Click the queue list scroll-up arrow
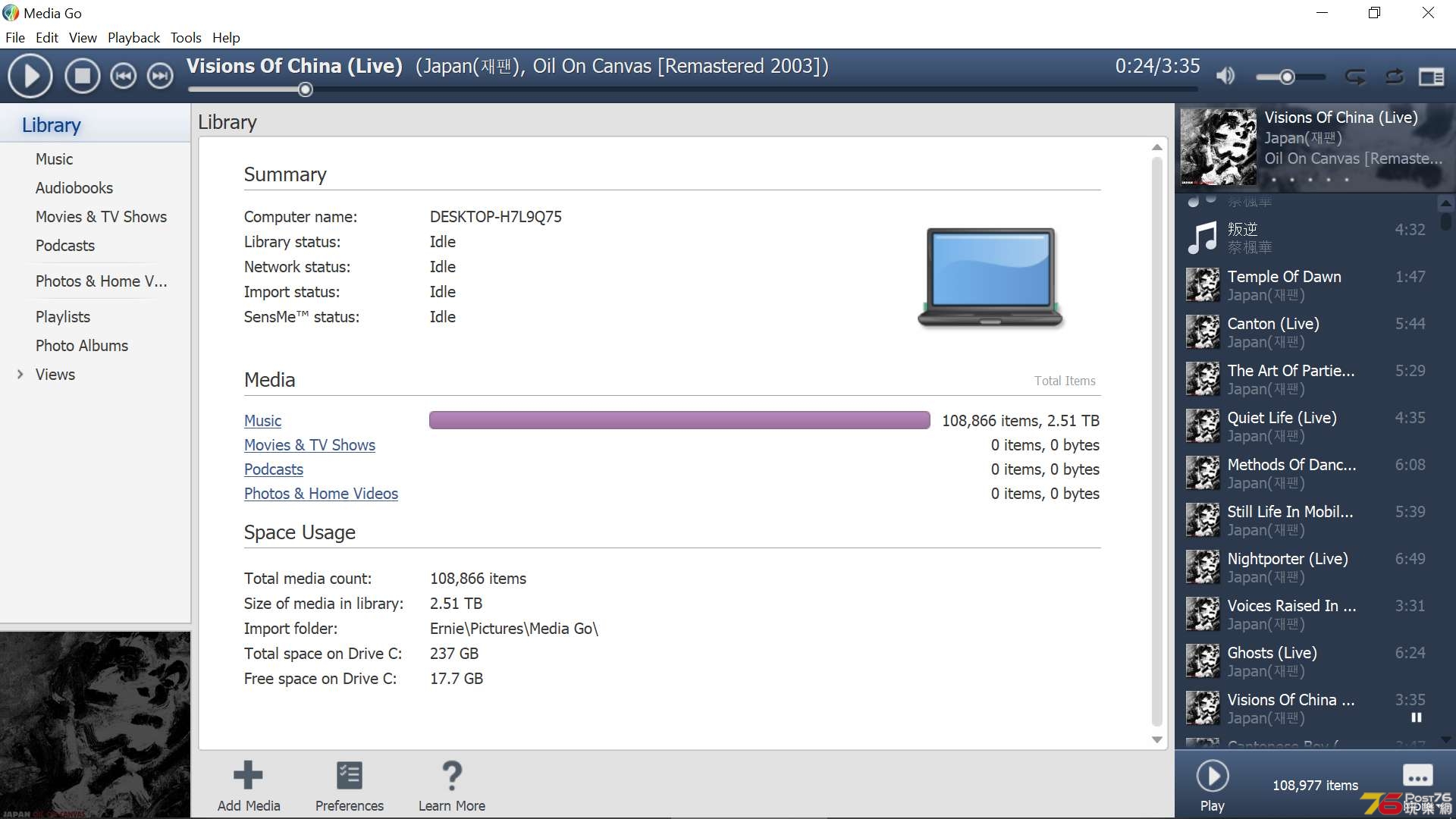1456x819 pixels. click(x=1446, y=203)
